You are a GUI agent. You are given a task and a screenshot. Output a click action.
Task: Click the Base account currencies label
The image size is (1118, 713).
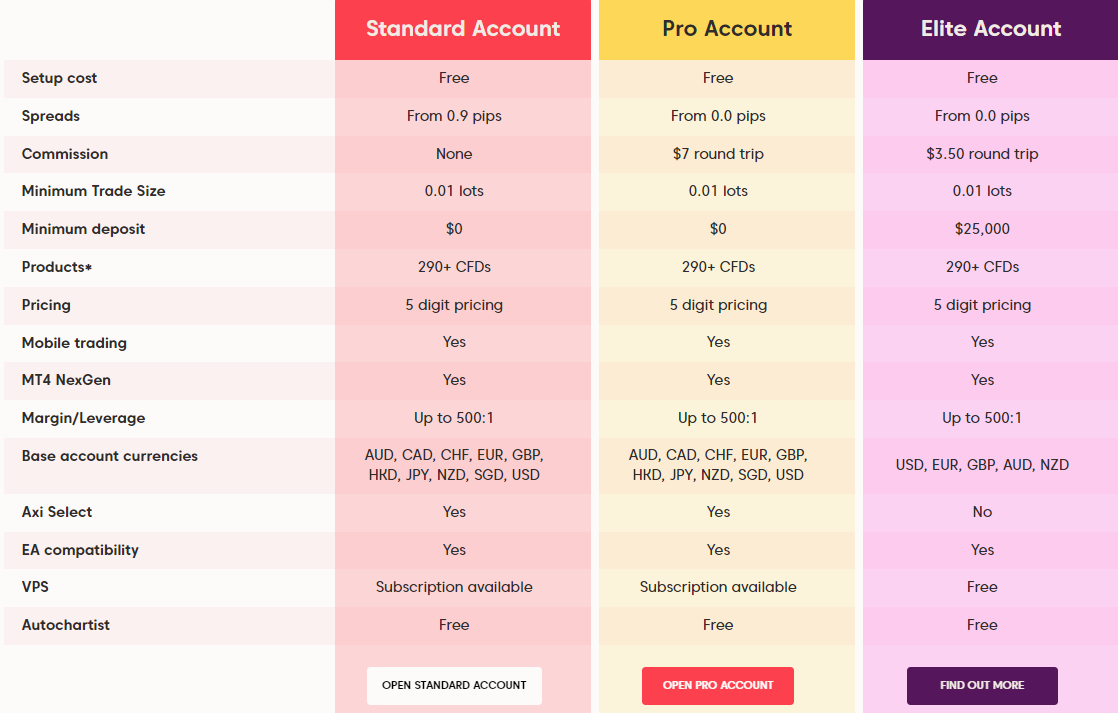coord(110,456)
